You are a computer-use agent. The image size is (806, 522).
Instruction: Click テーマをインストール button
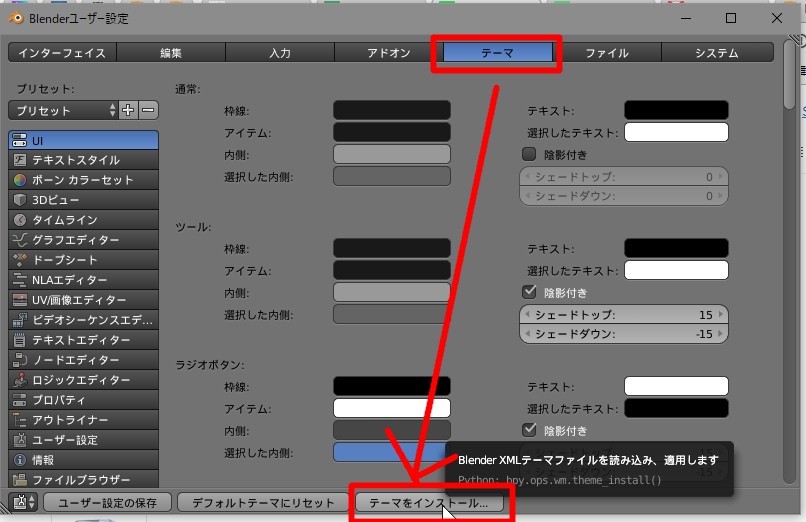tap(429, 502)
